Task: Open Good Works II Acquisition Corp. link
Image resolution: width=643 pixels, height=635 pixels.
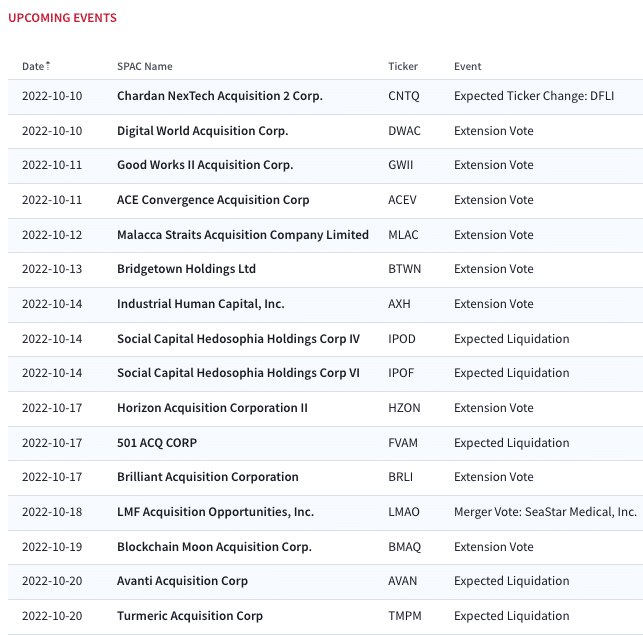Action: (205, 165)
